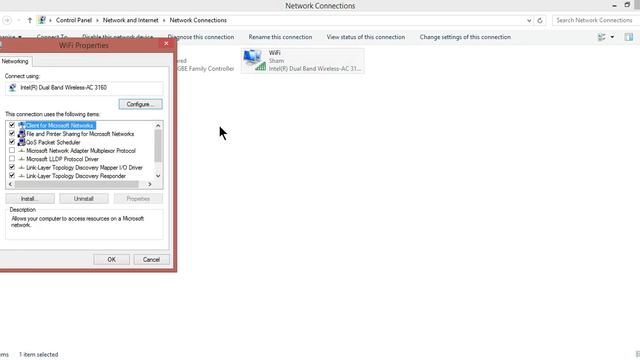Select the WiFi adapter icon
The height and width of the screenshot is (360, 640).
(x=253, y=60)
